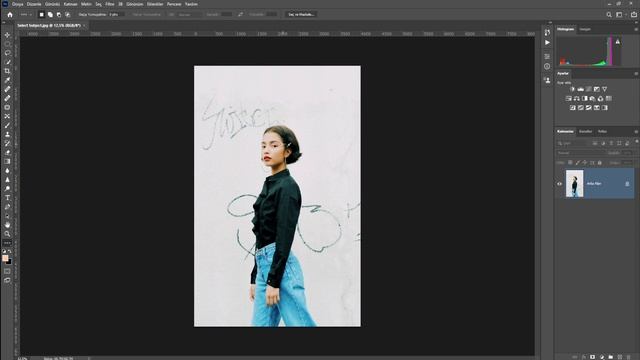Image resolution: width=640 pixels, height=360 pixels.
Task: Select the Eyedropper tool
Action: (7, 80)
